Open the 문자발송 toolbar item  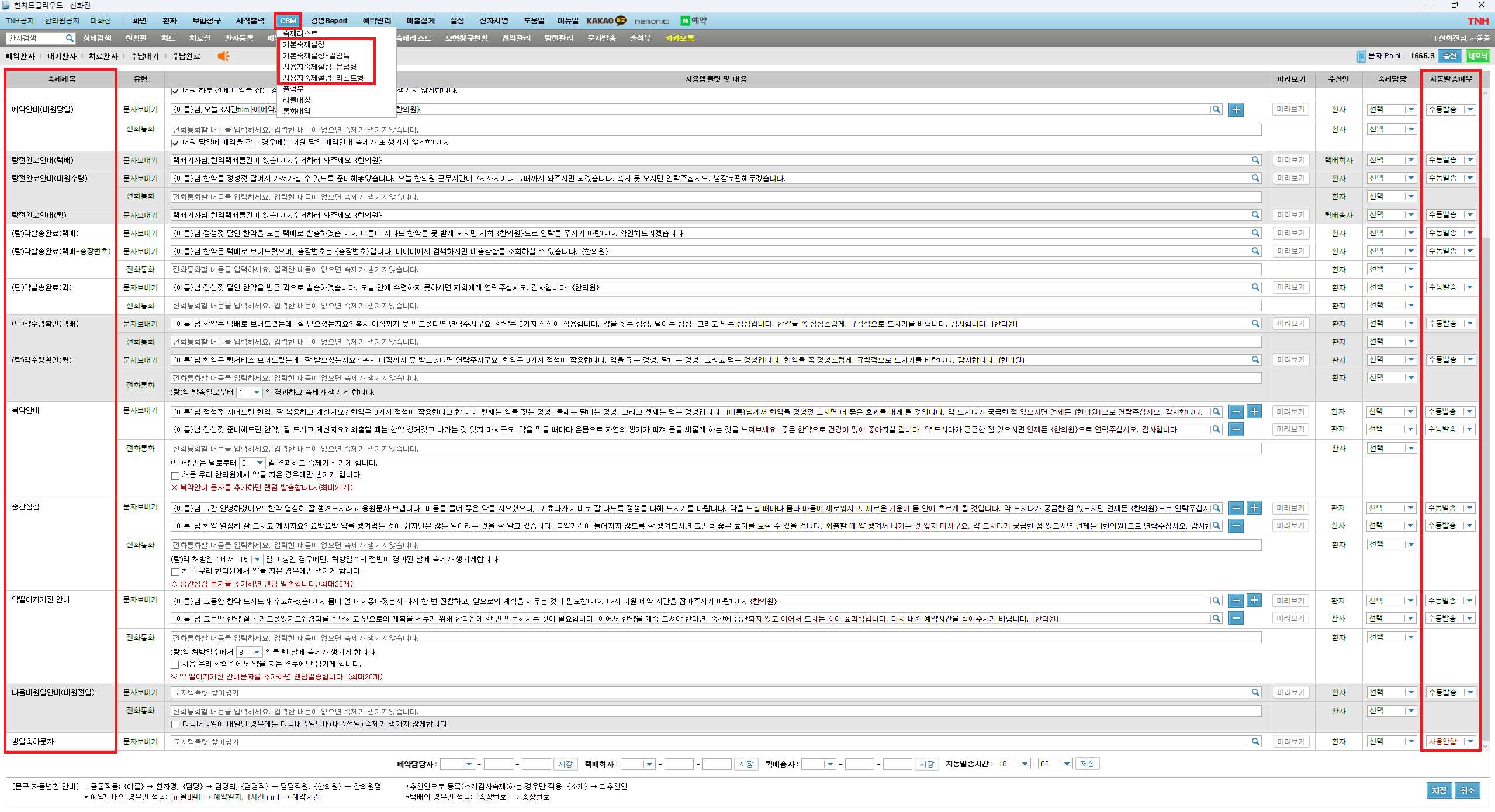click(x=601, y=39)
